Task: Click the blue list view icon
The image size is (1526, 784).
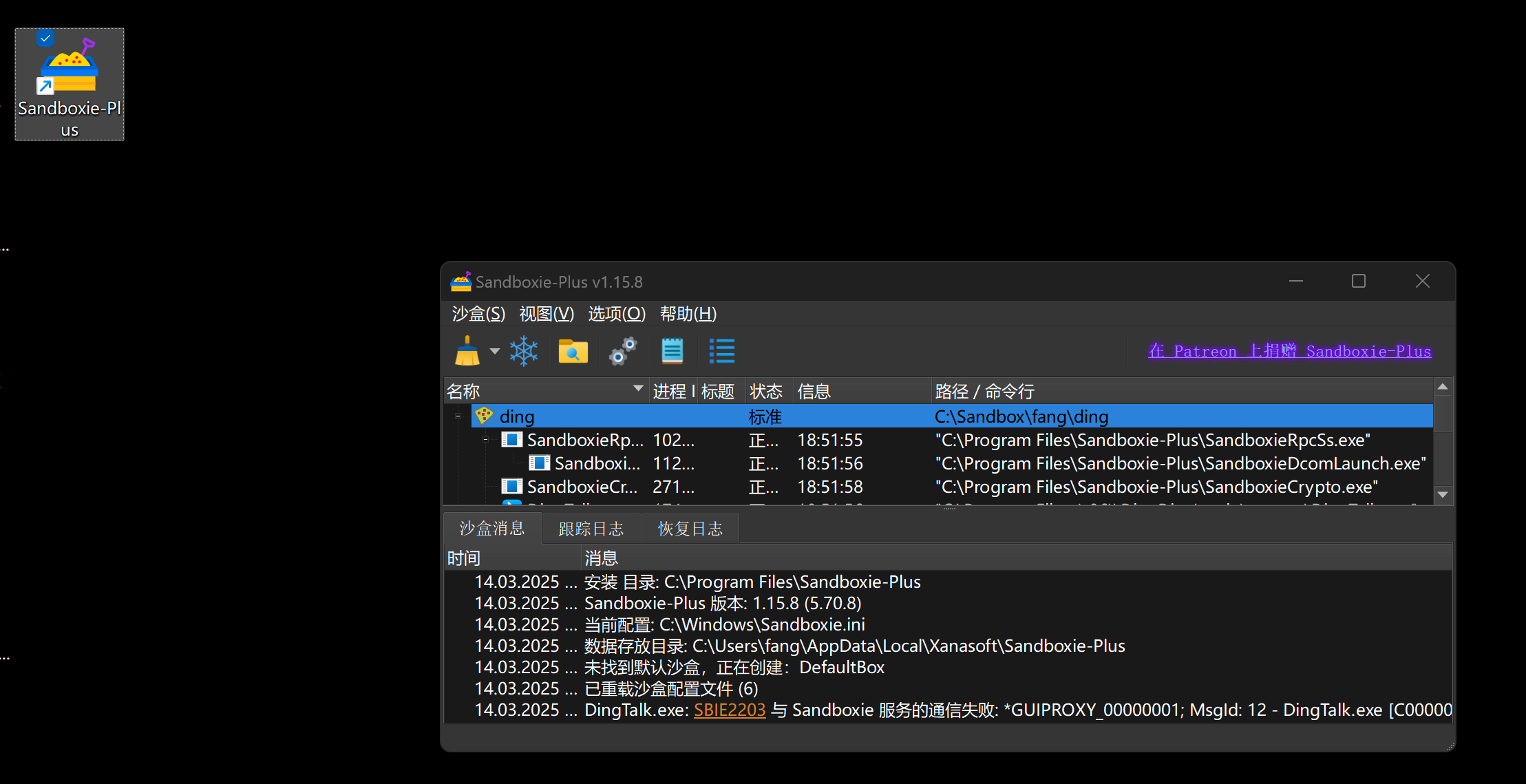Action: 722,351
